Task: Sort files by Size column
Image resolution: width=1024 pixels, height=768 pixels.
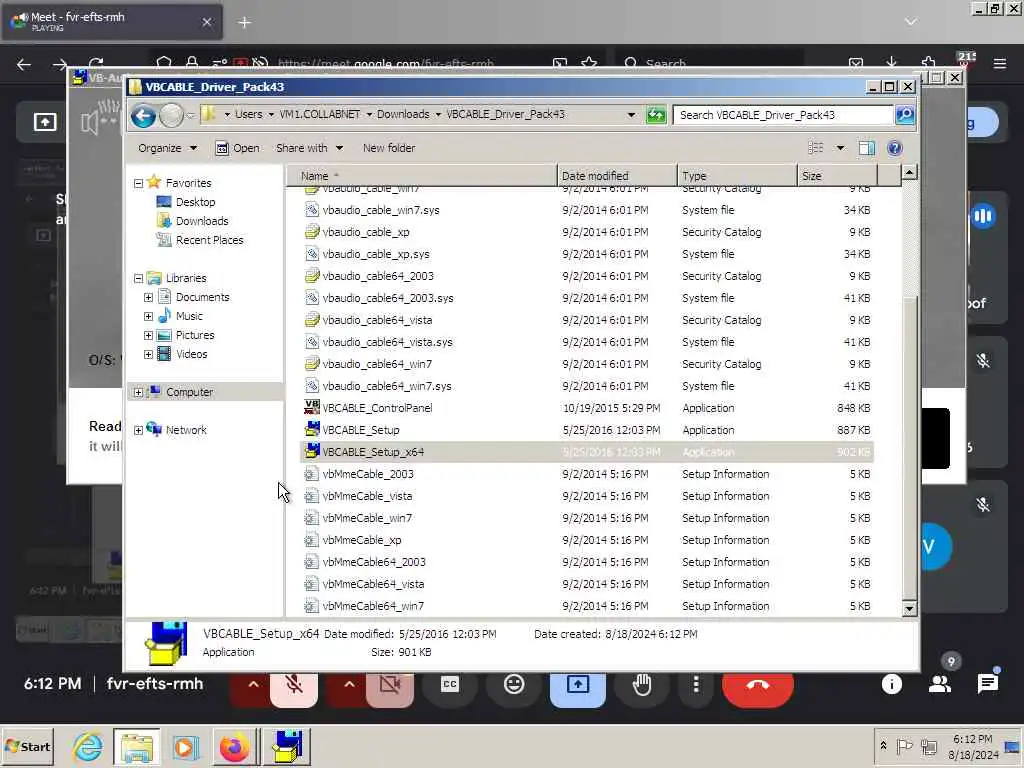Action: (837, 176)
